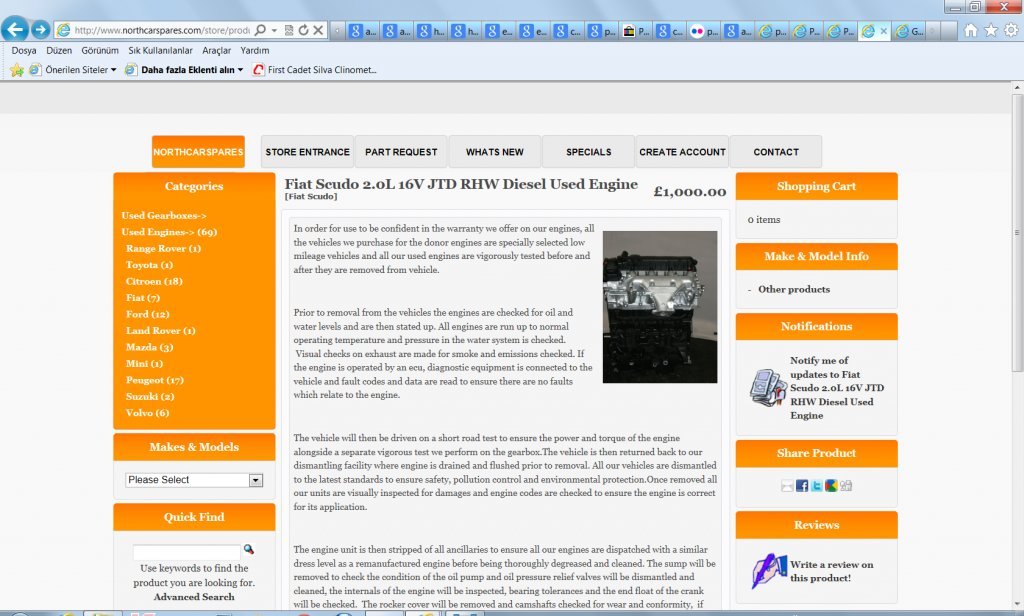Viewport: 1024px width, 616px height.
Task: Click the Quick Find keyword input field
Action: 187,551
